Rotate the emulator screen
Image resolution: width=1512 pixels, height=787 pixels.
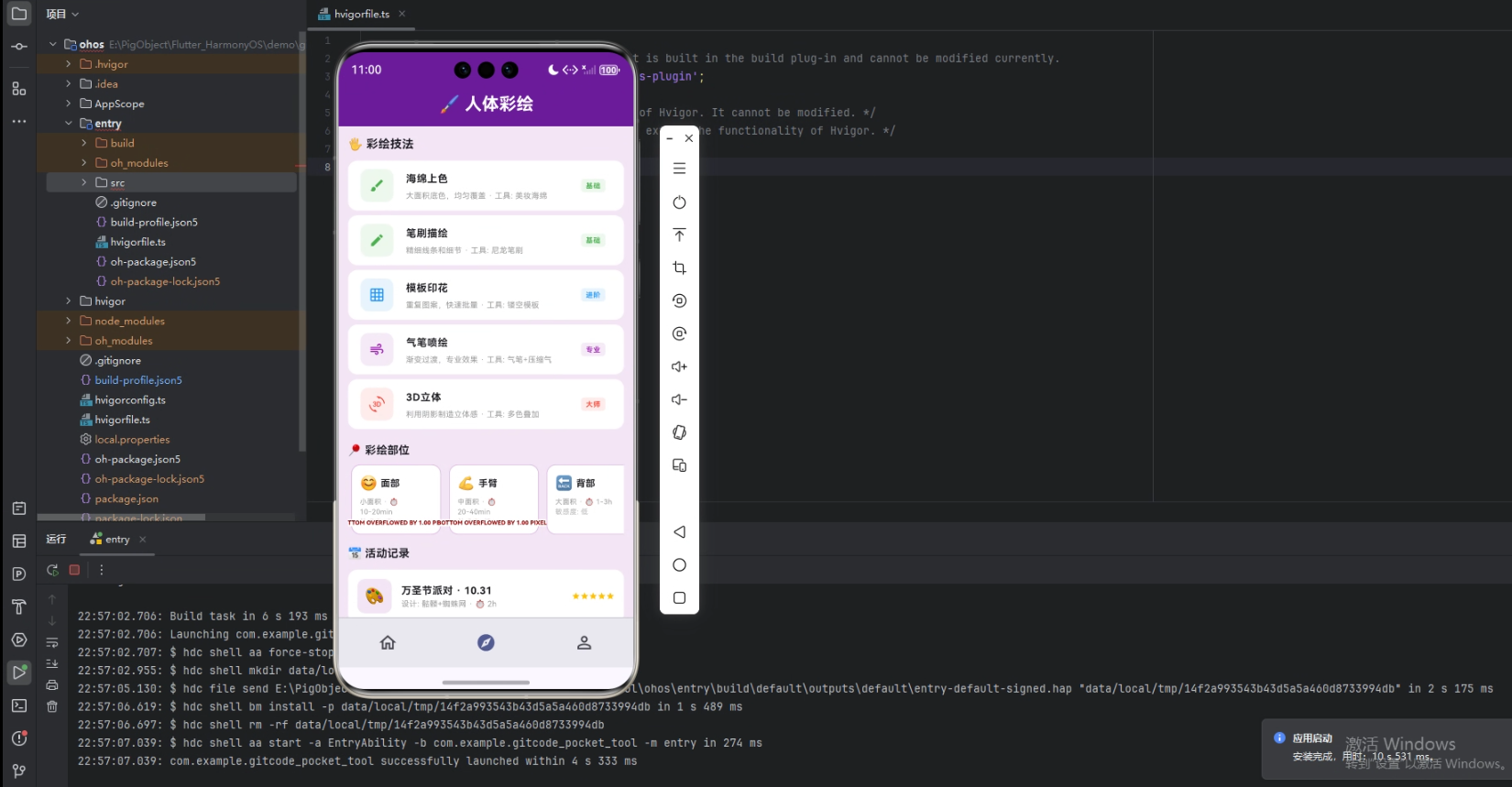(x=679, y=432)
